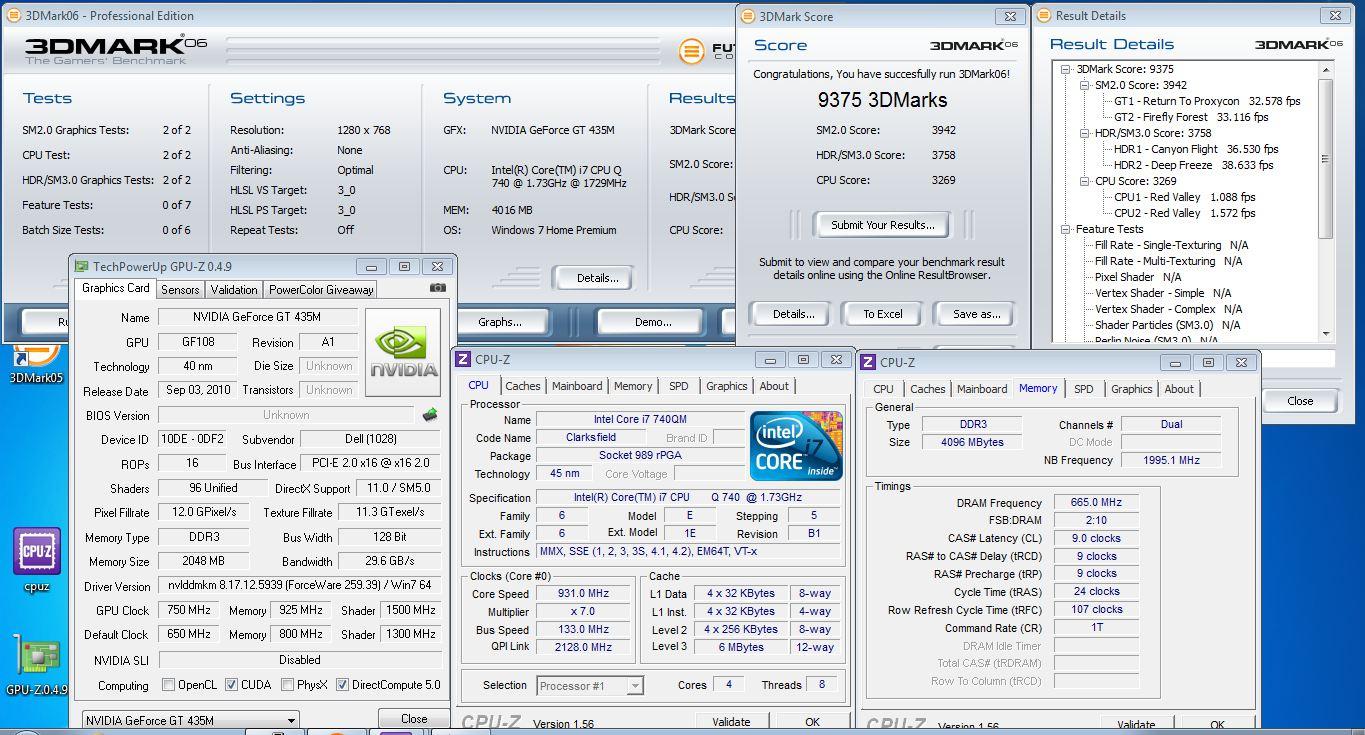1365x735 pixels.
Task: Click the Driver Version field in GPU-Z
Action: click(x=300, y=586)
